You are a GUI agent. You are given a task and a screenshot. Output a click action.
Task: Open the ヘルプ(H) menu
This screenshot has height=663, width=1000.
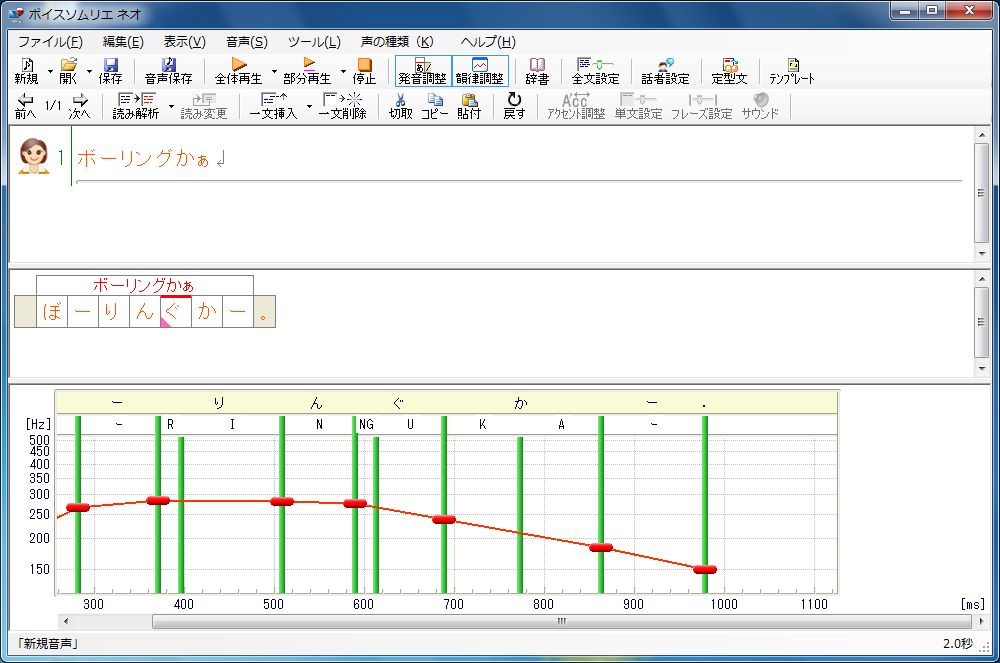pos(488,41)
